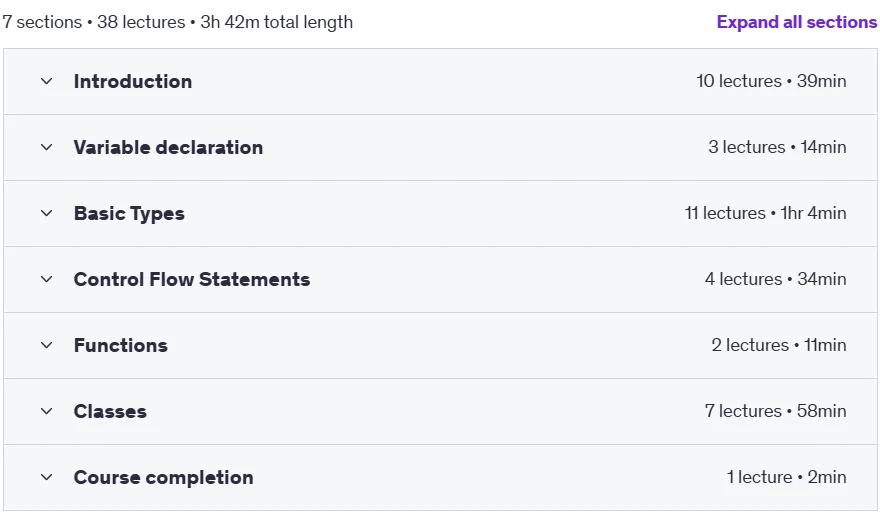Select the Variable declaration section title
The height and width of the screenshot is (515, 880).
pyautogui.click(x=168, y=148)
